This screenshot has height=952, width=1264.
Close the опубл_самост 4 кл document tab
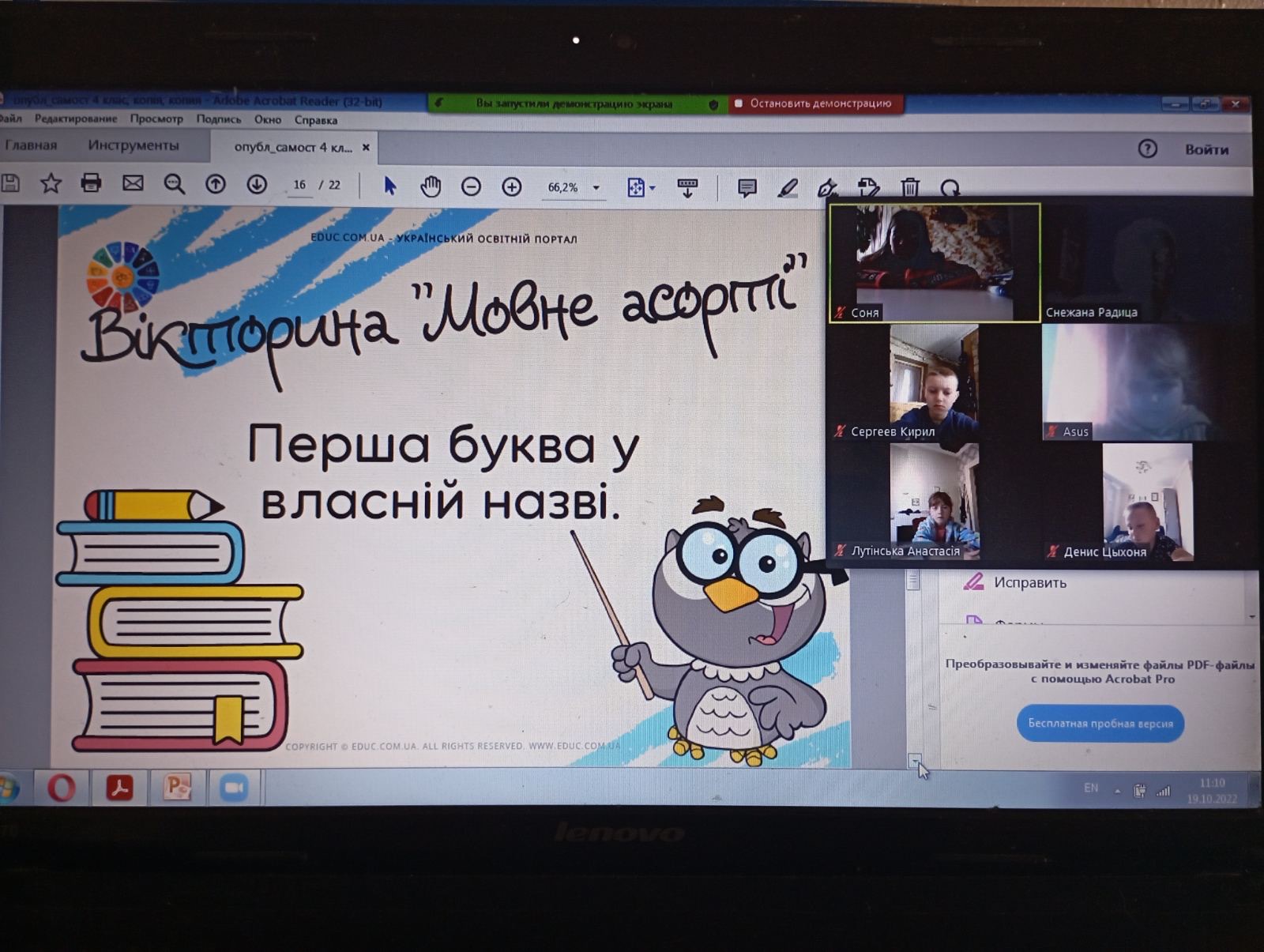click(366, 147)
